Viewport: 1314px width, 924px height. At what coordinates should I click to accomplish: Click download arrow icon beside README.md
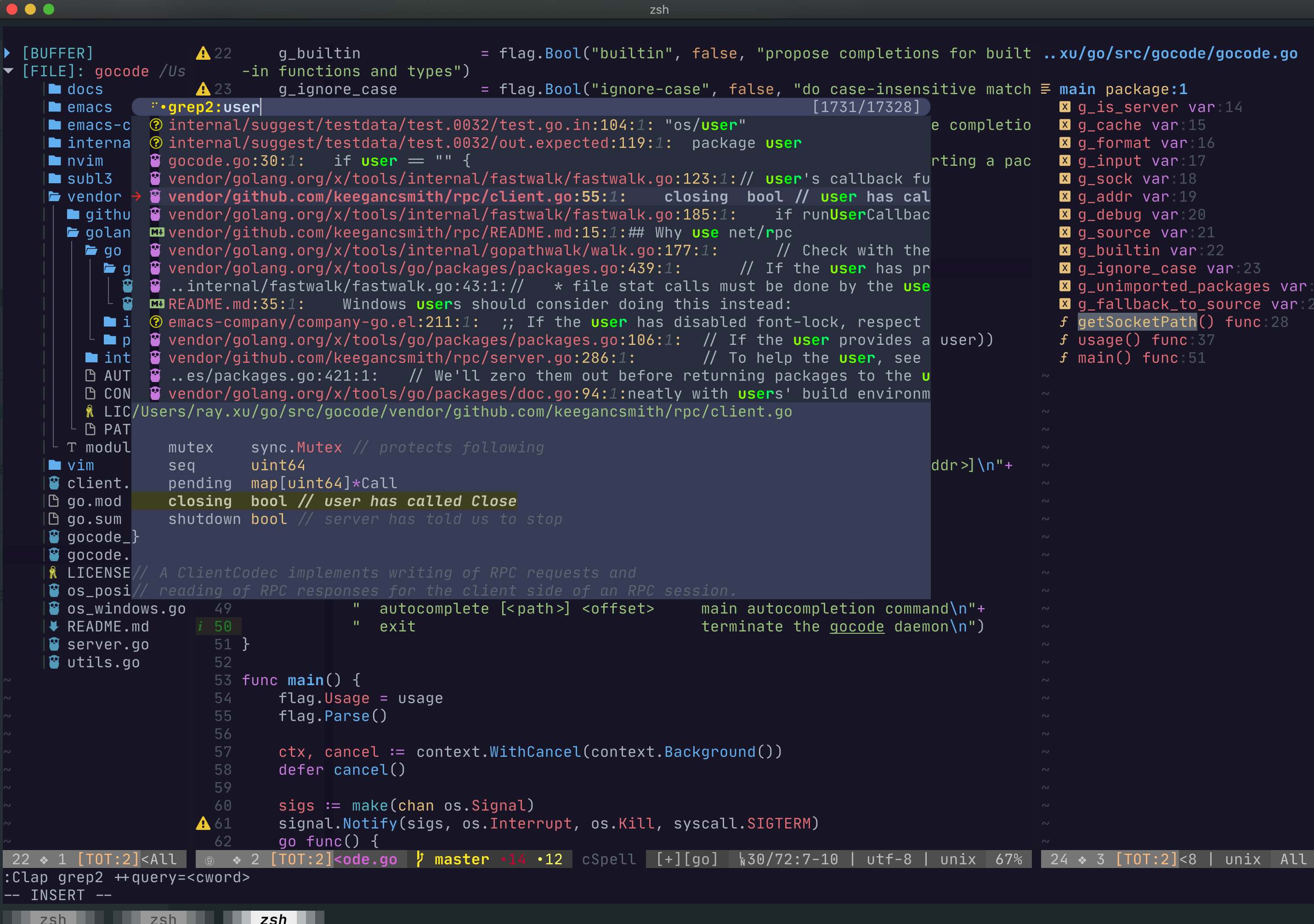click(x=54, y=626)
